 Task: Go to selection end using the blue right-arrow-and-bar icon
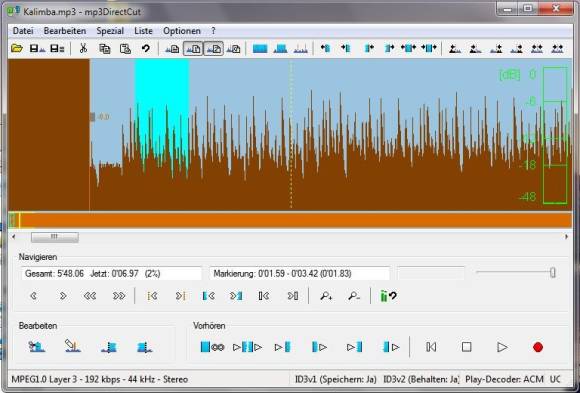pyautogui.click(x=236, y=296)
